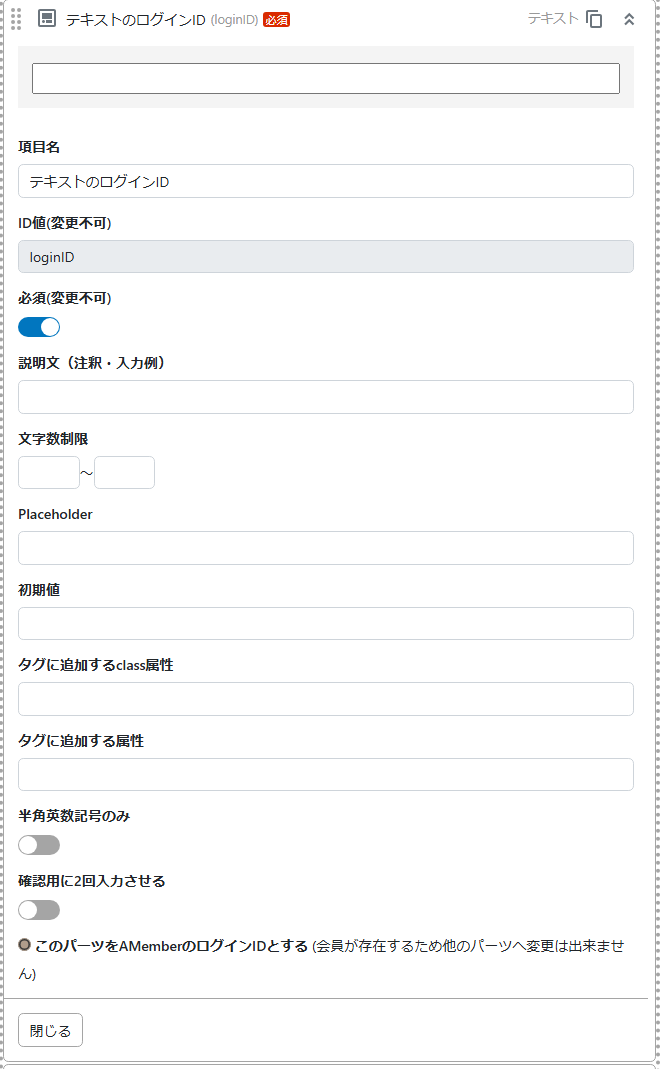Click the drag handle dots at top left
The width and height of the screenshot is (661, 1069).
[x=15, y=18]
